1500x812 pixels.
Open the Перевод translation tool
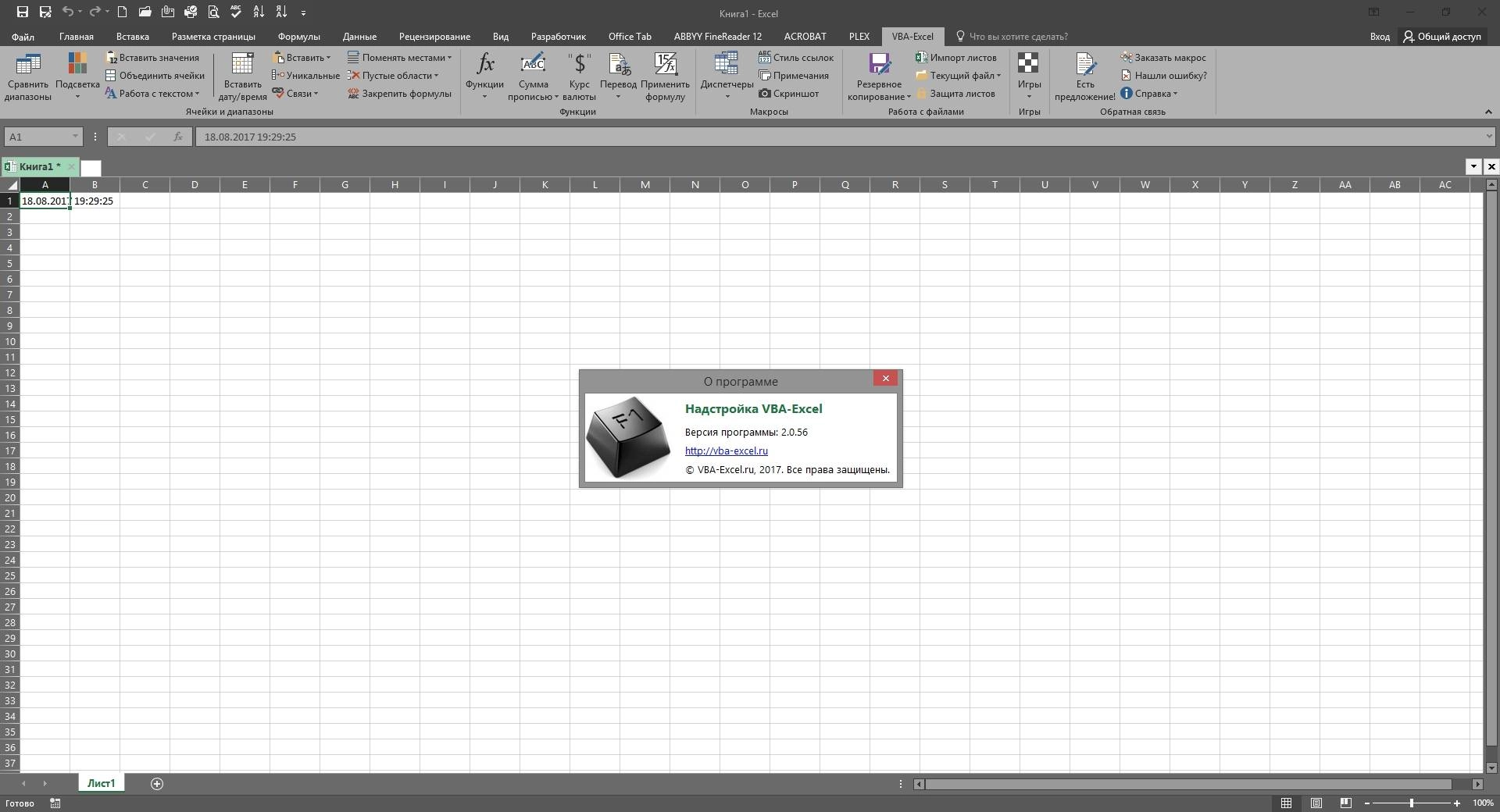(618, 77)
